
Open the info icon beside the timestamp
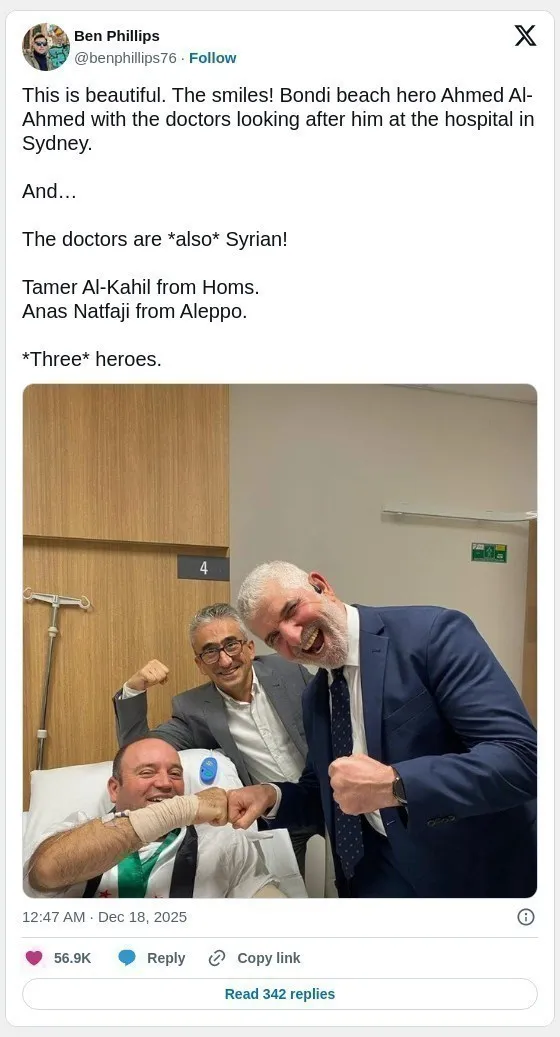(x=526, y=917)
